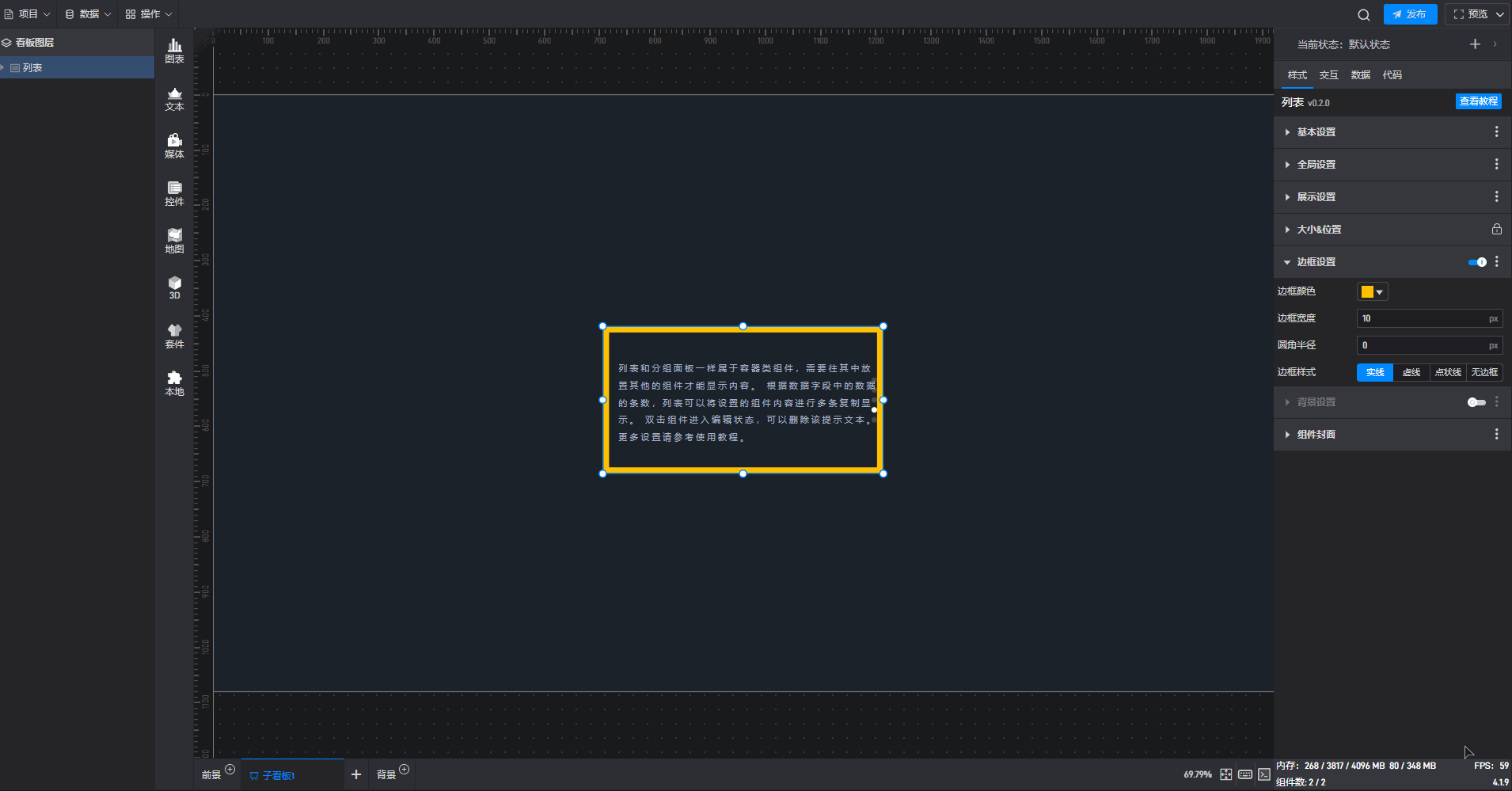Add new 背景 background layer plus icon
The width and height of the screenshot is (1512, 791).
404,770
